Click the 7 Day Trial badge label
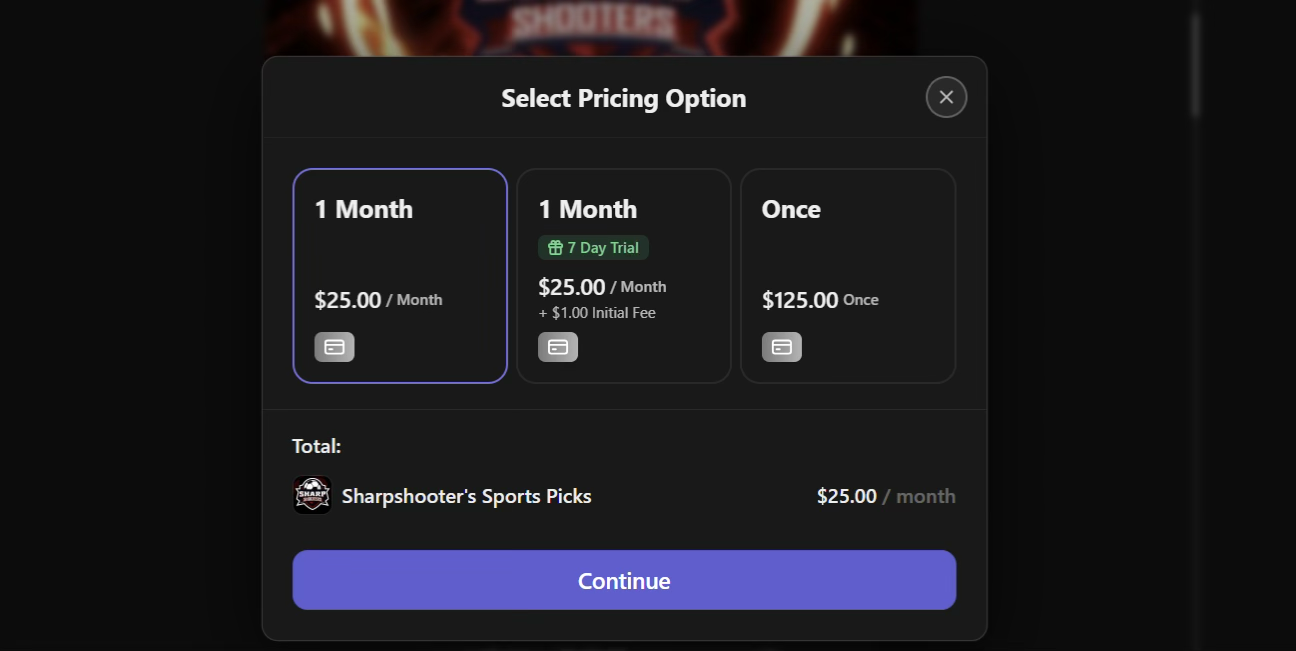The height and width of the screenshot is (651, 1296). (x=603, y=248)
